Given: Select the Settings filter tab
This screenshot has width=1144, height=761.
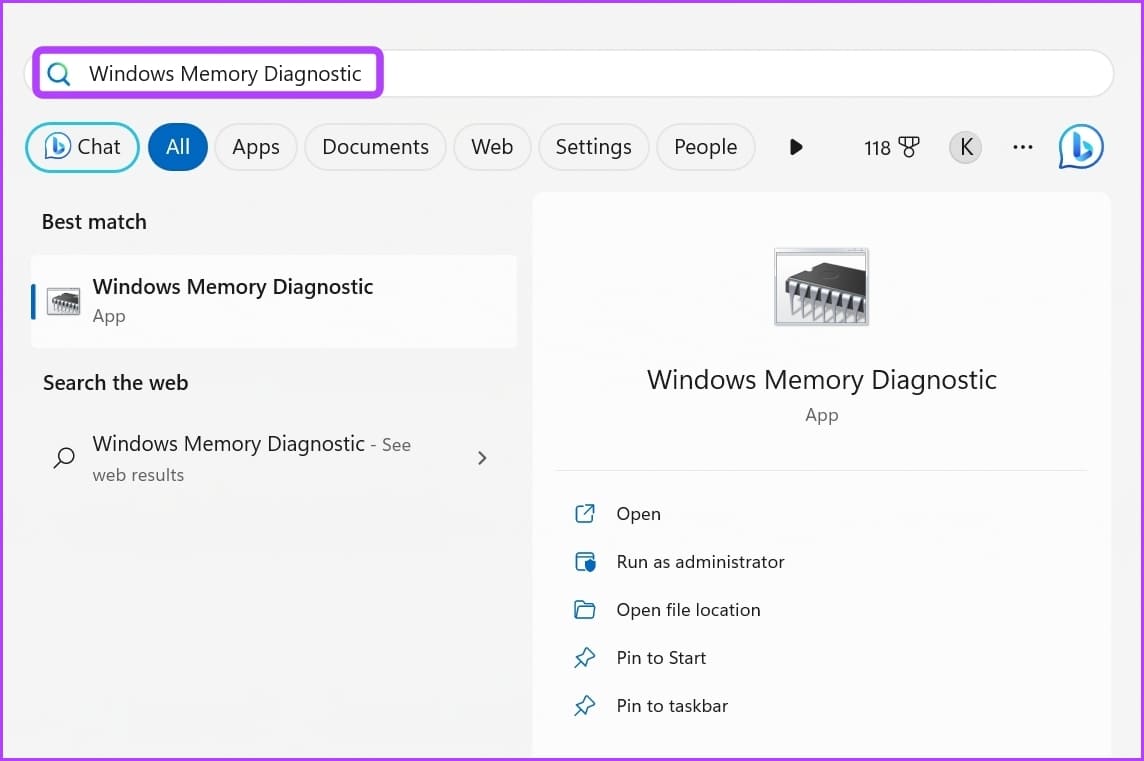Looking at the screenshot, I should click(593, 147).
